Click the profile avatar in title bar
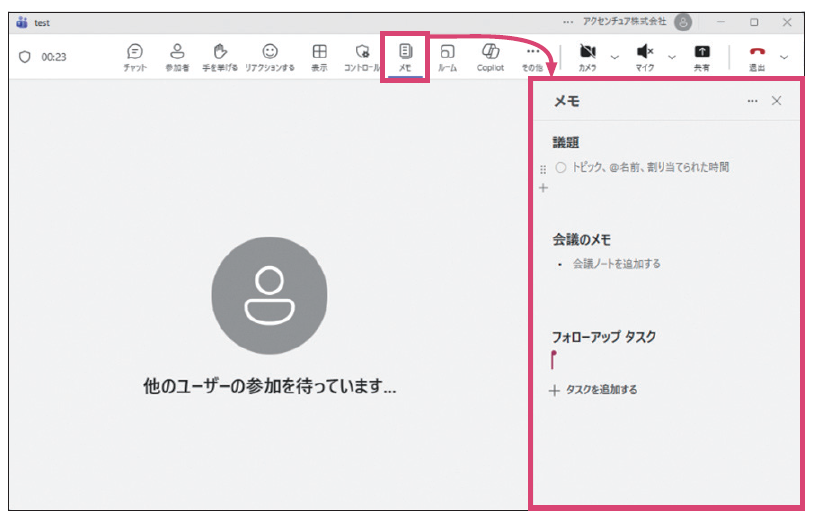 coord(683,22)
